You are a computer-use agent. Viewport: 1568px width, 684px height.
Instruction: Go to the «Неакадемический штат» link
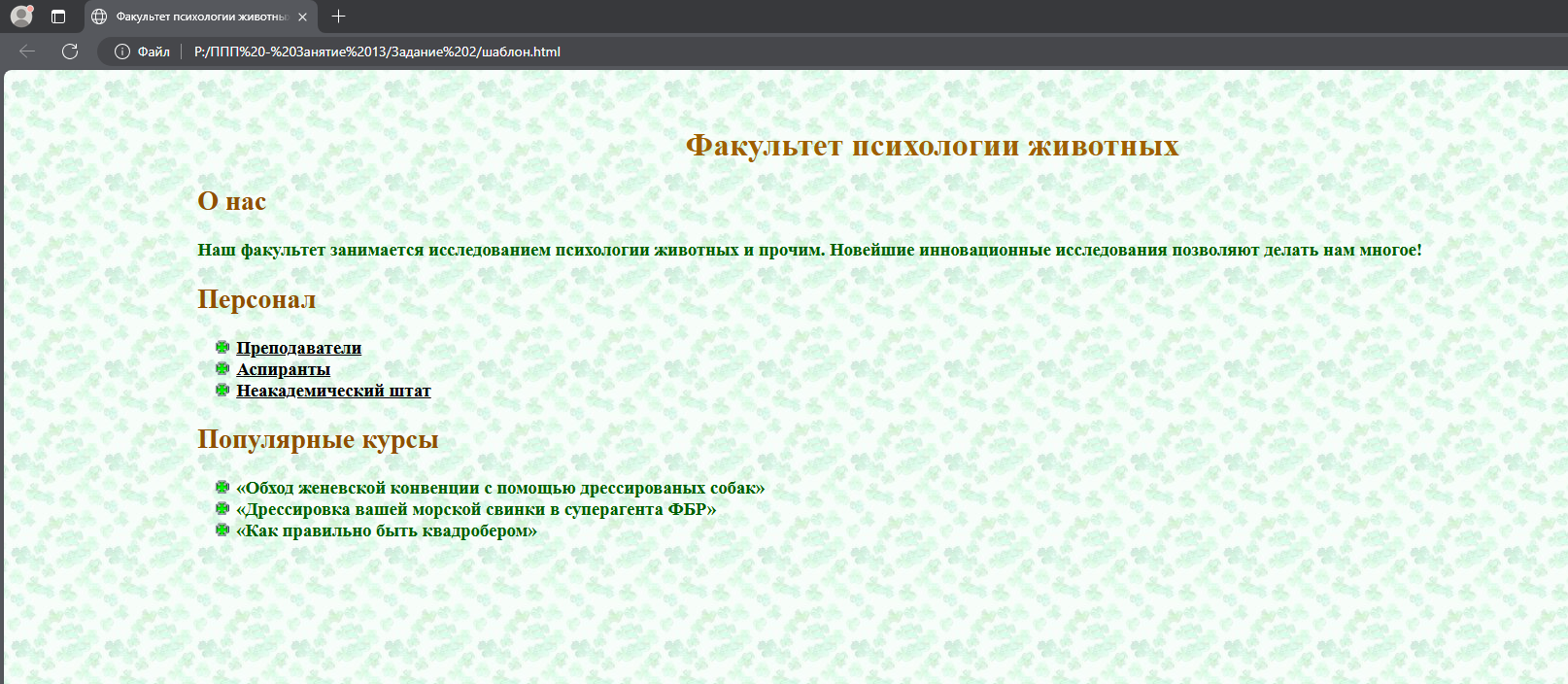tap(333, 391)
